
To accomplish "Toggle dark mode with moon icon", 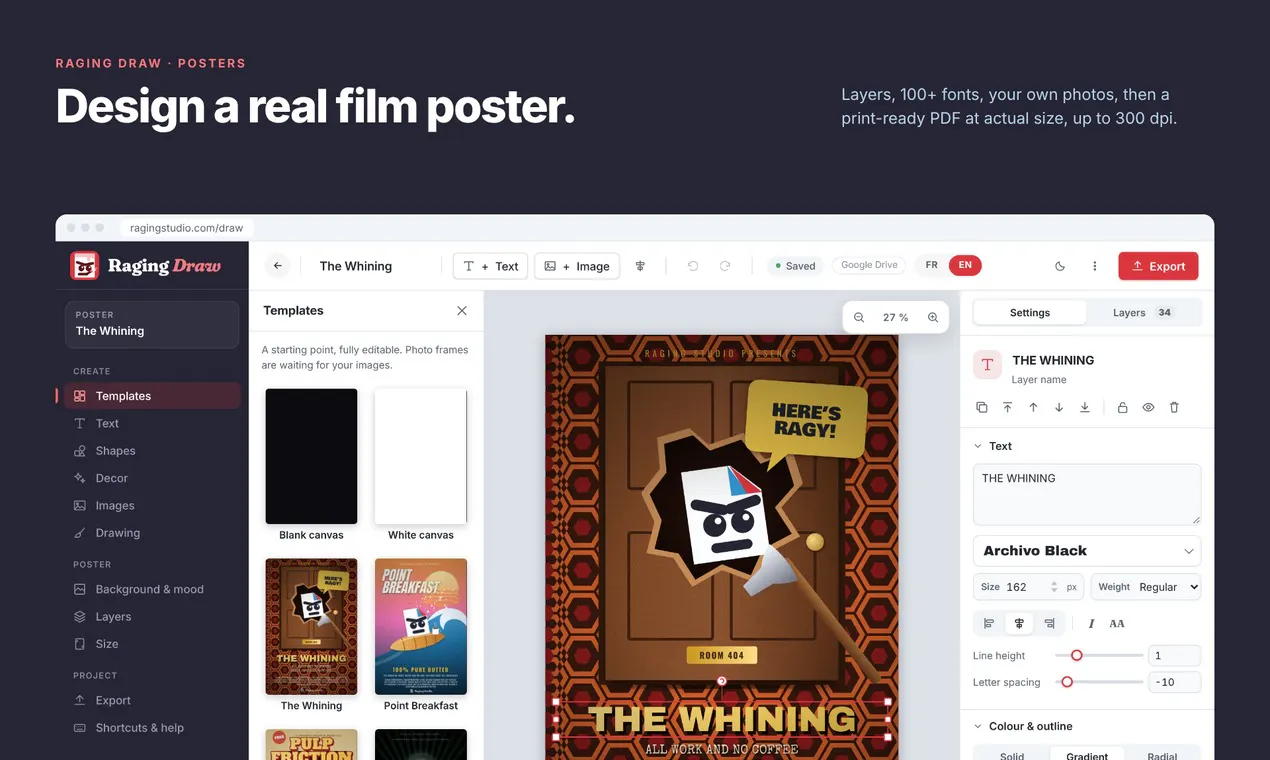I will click(1060, 266).
